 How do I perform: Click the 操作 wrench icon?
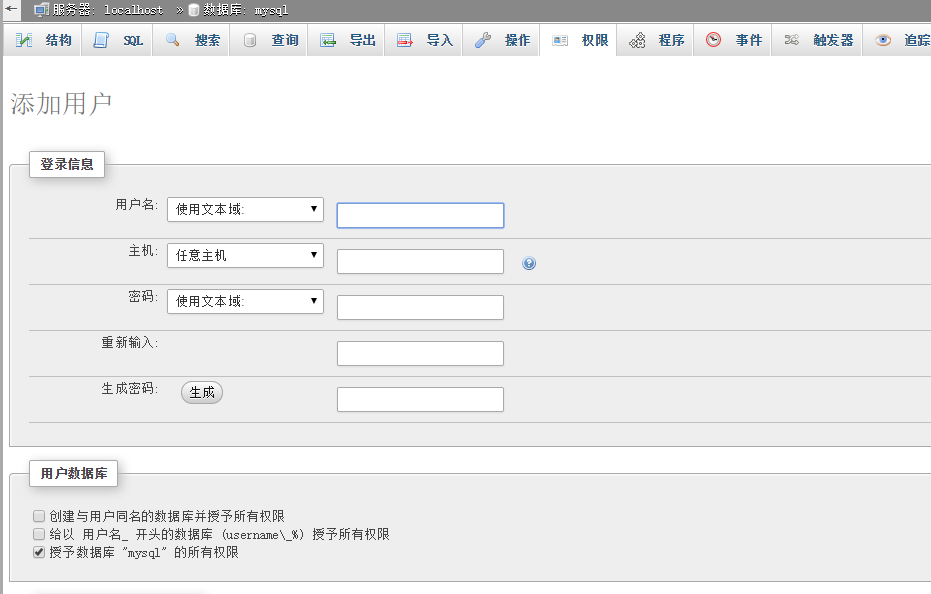(x=483, y=40)
